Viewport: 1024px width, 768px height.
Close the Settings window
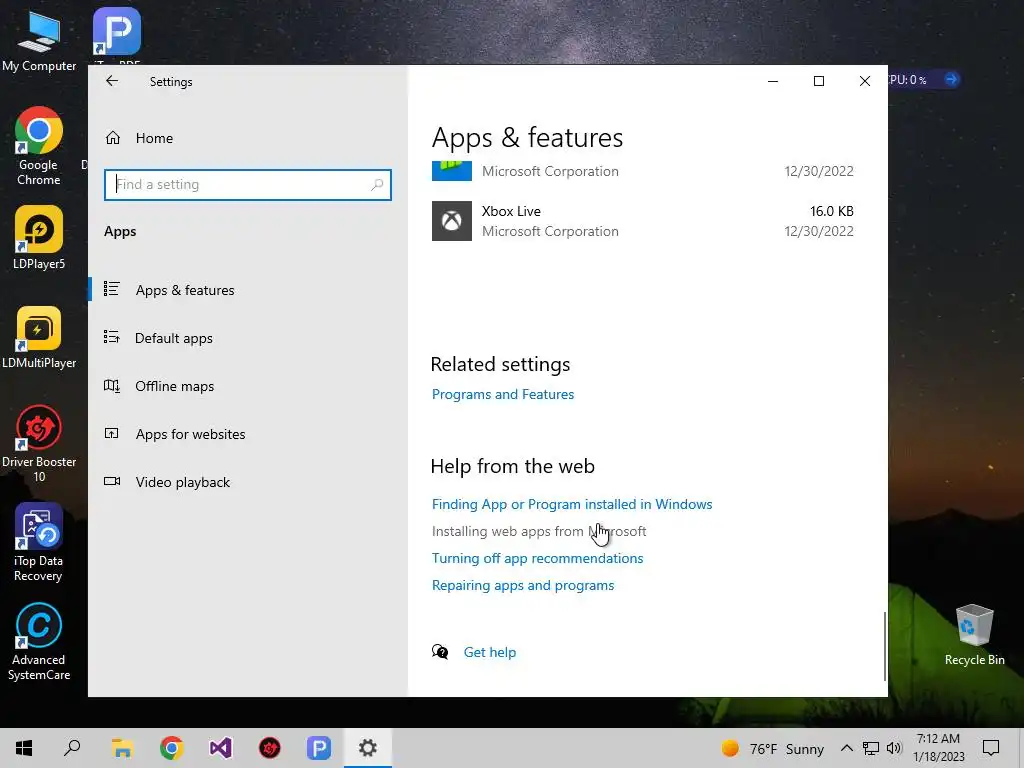[x=865, y=81]
